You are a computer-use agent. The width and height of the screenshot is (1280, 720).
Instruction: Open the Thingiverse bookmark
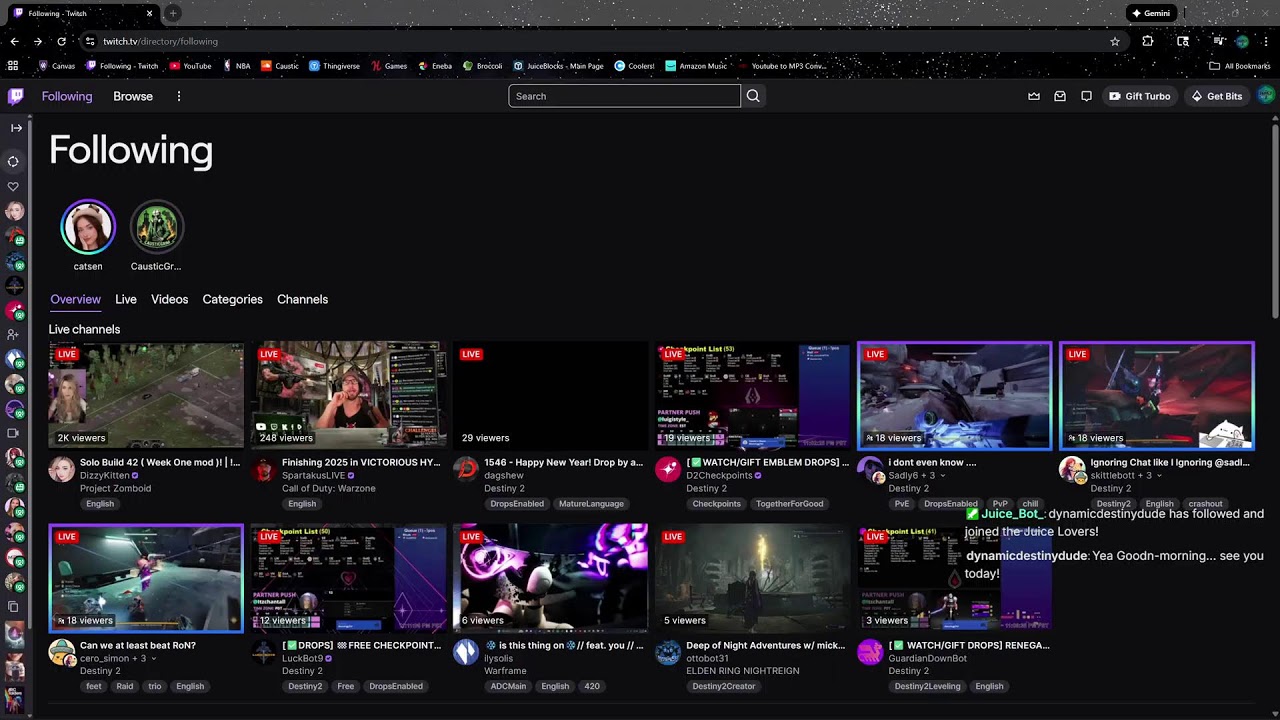pos(334,66)
